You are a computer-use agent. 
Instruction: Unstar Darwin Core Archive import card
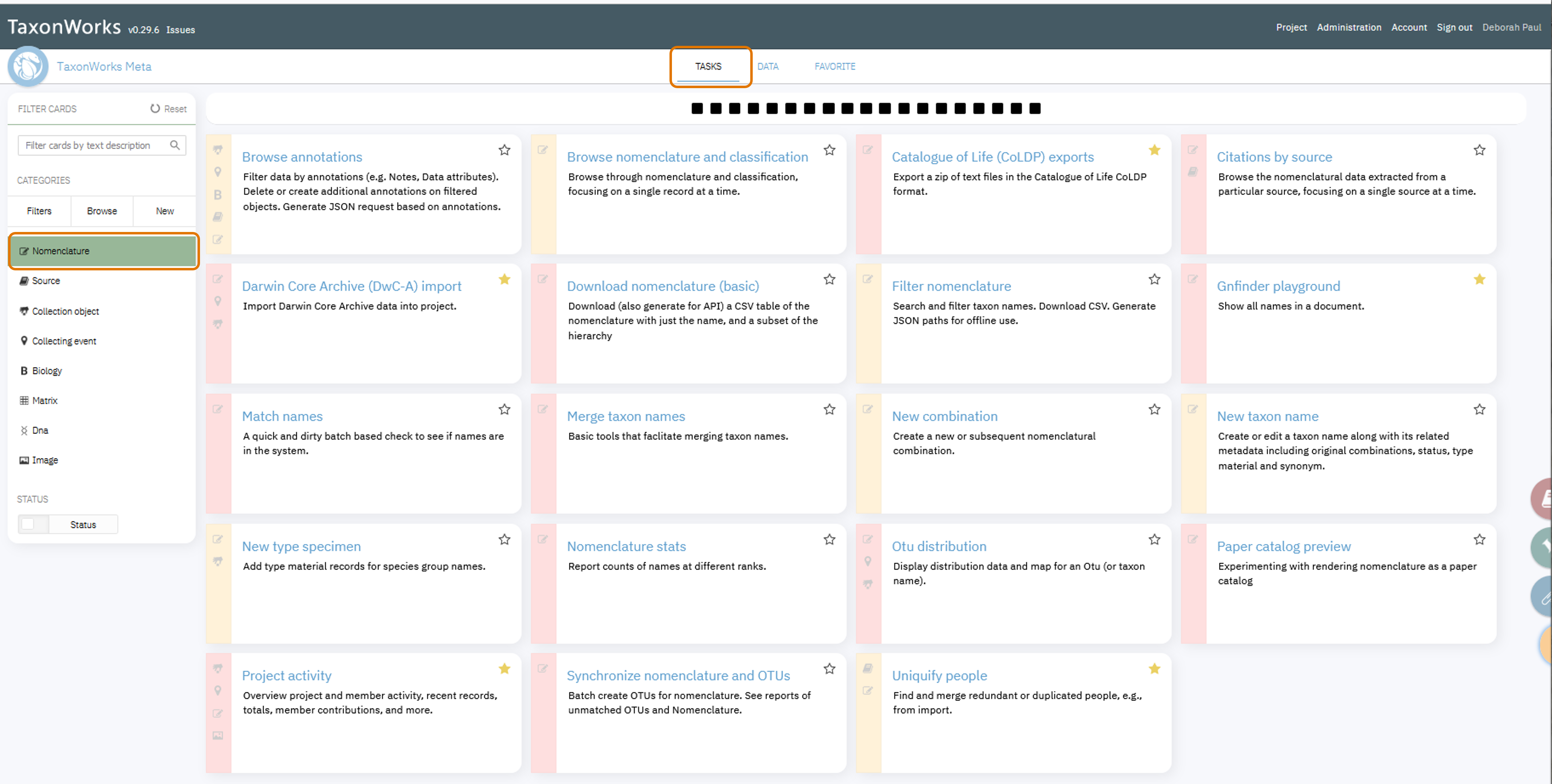(x=504, y=279)
